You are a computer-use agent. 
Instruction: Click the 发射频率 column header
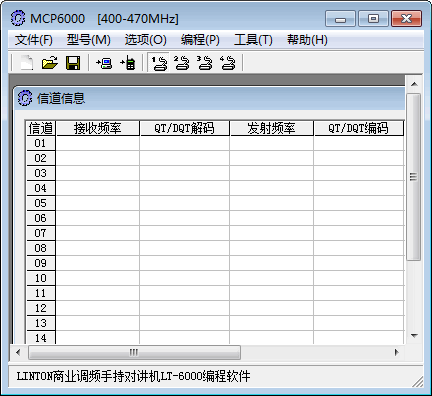point(272,128)
